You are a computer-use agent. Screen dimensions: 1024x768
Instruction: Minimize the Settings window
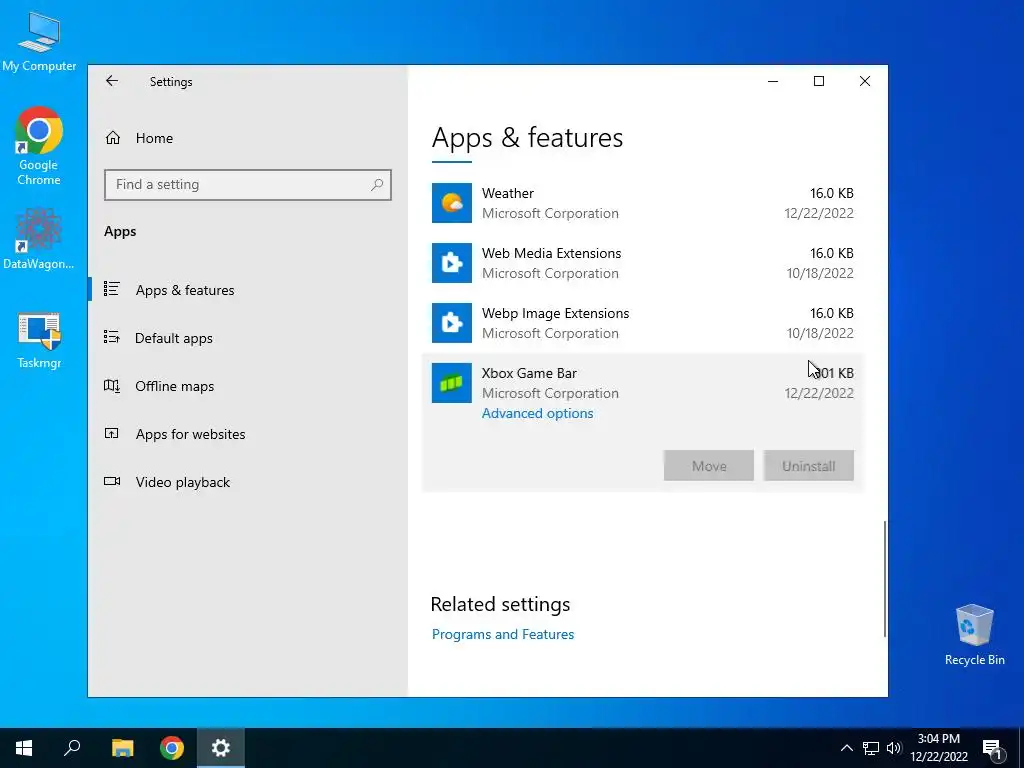pos(773,81)
